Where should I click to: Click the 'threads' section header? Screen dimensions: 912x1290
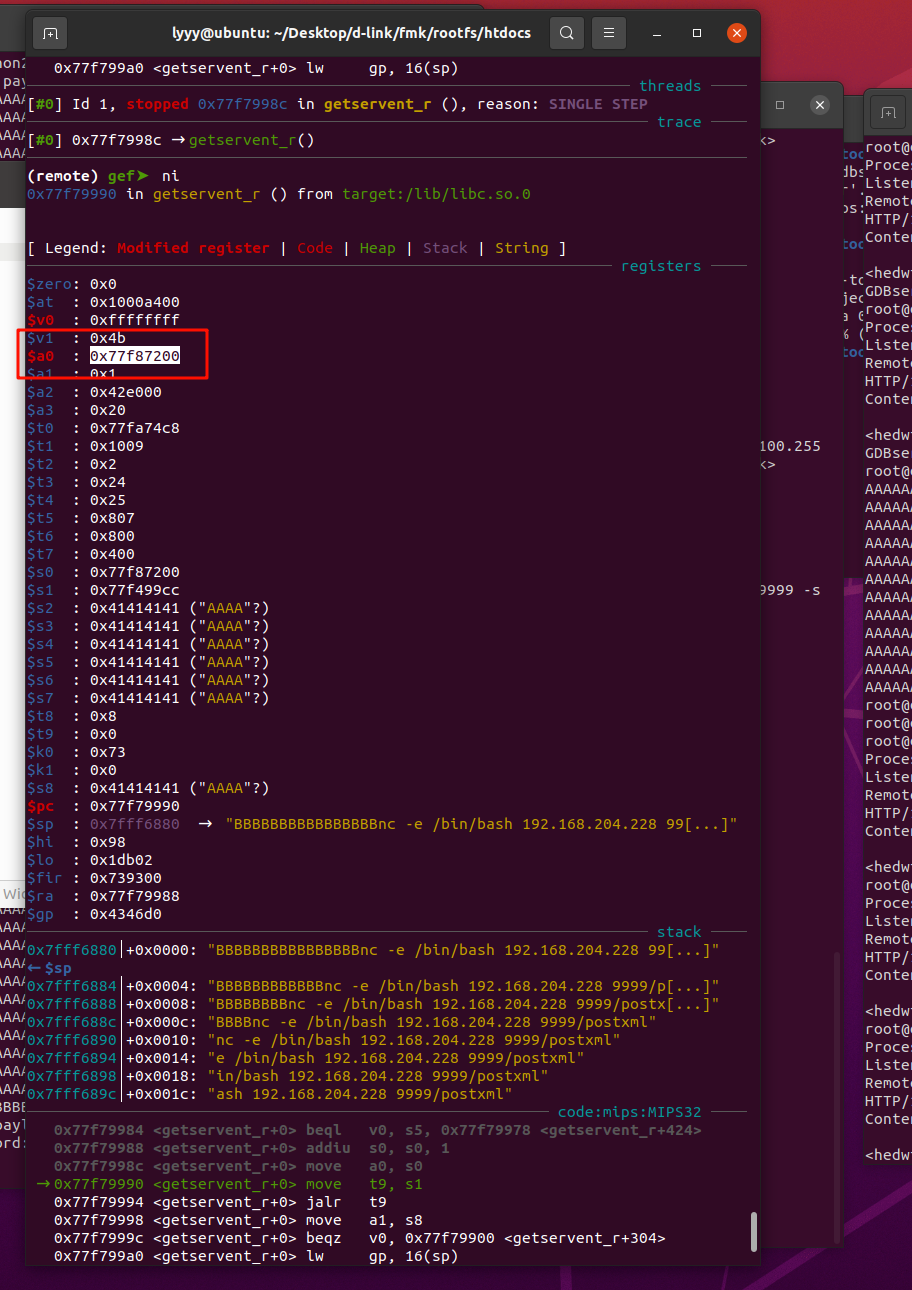670,86
